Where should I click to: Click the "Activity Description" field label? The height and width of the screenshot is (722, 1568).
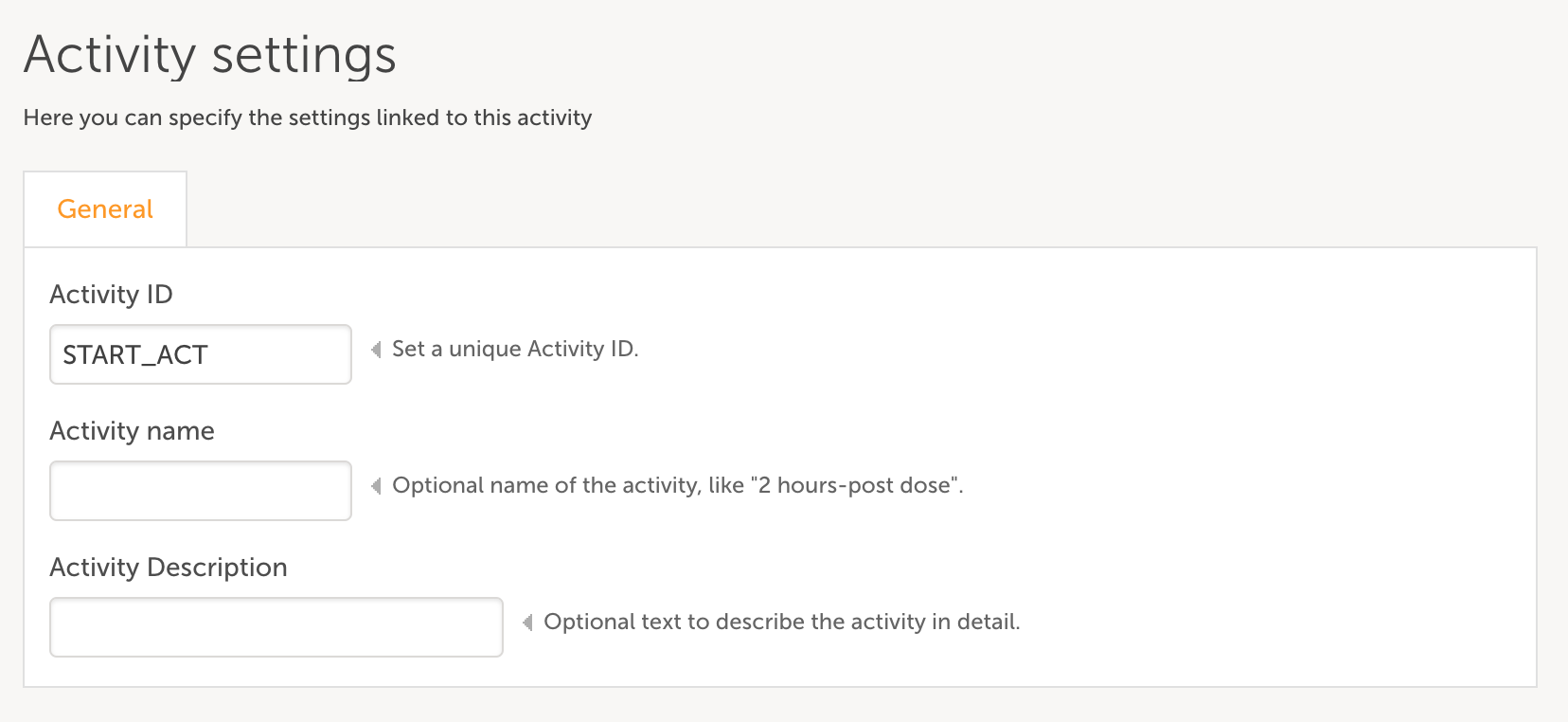pos(169,568)
